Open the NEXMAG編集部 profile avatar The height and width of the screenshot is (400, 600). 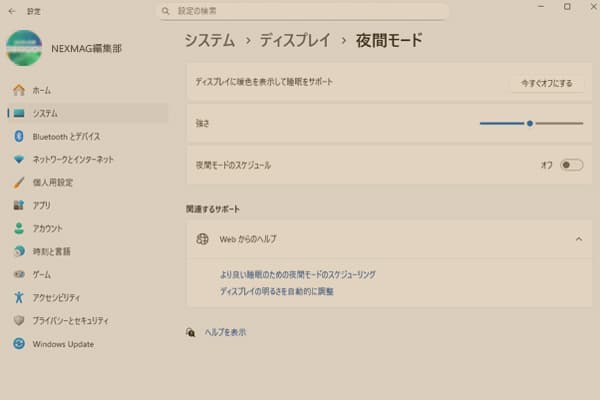[24, 48]
